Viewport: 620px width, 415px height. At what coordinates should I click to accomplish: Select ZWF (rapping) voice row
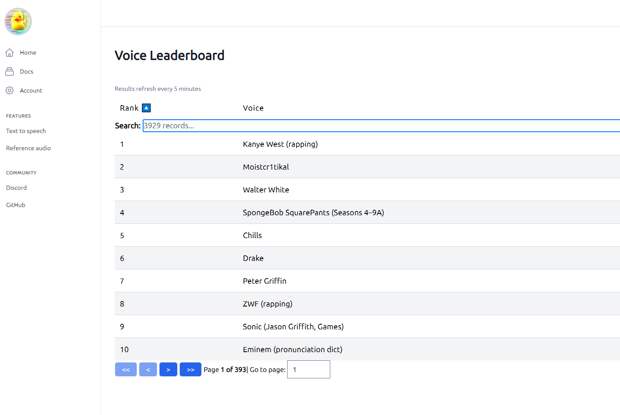pyautogui.click(x=367, y=304)
